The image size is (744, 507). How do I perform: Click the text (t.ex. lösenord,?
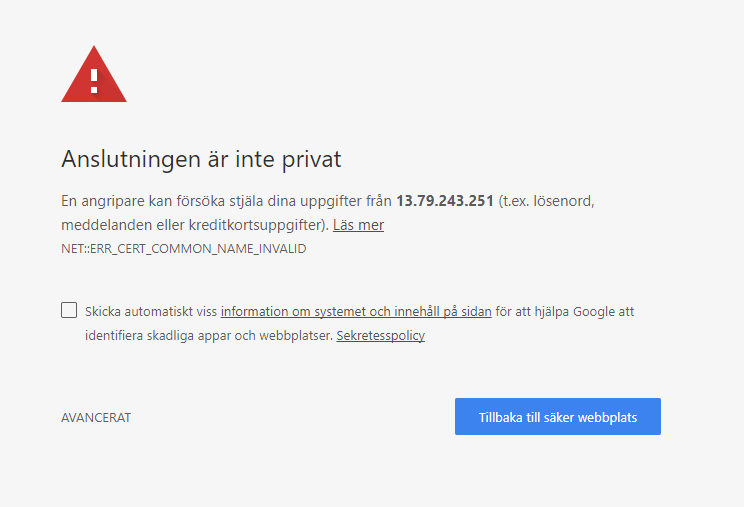tap(547, 201)
